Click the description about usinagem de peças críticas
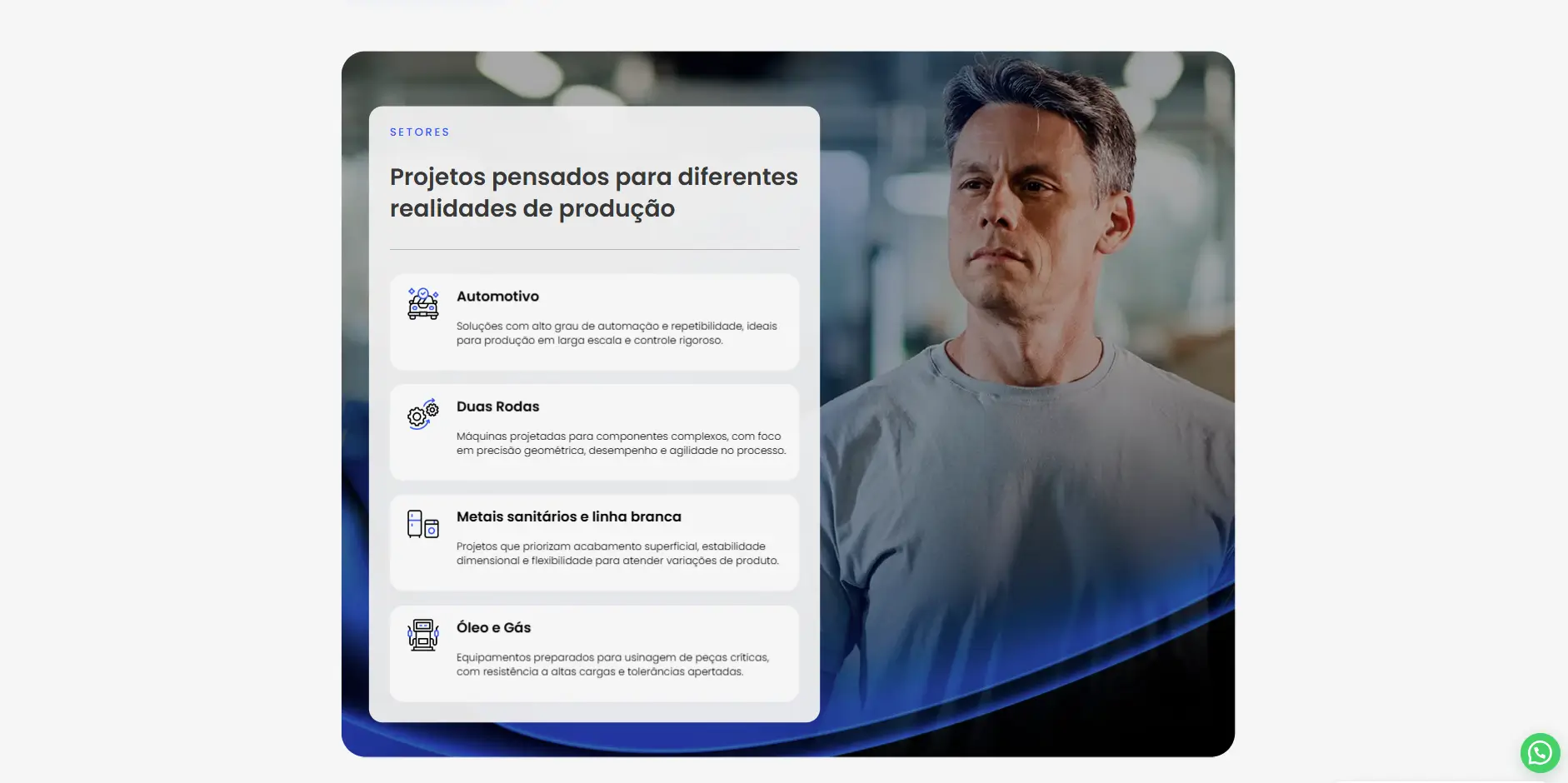This screenshot has height=783, width=1568. click(612, 664)
